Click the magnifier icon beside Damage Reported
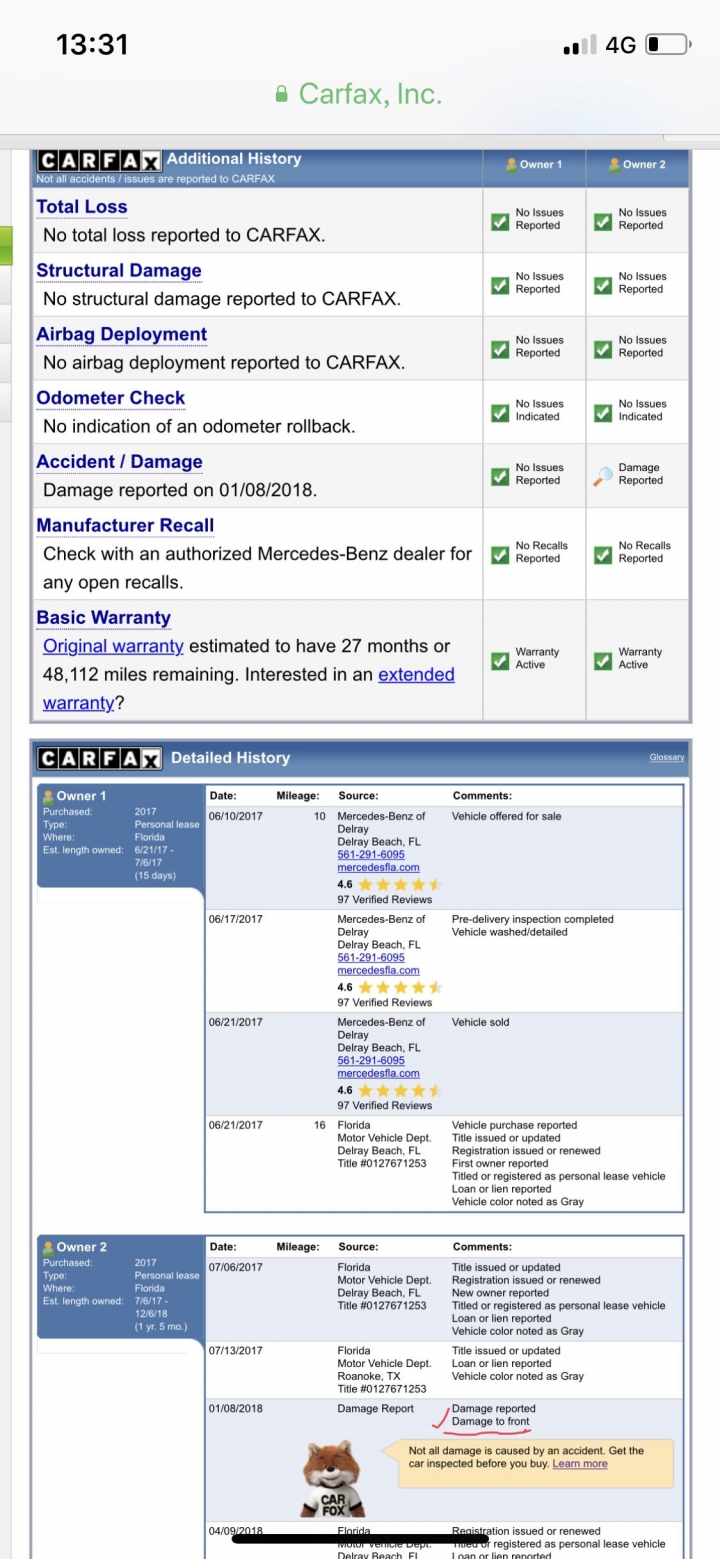 click(603, 475)
